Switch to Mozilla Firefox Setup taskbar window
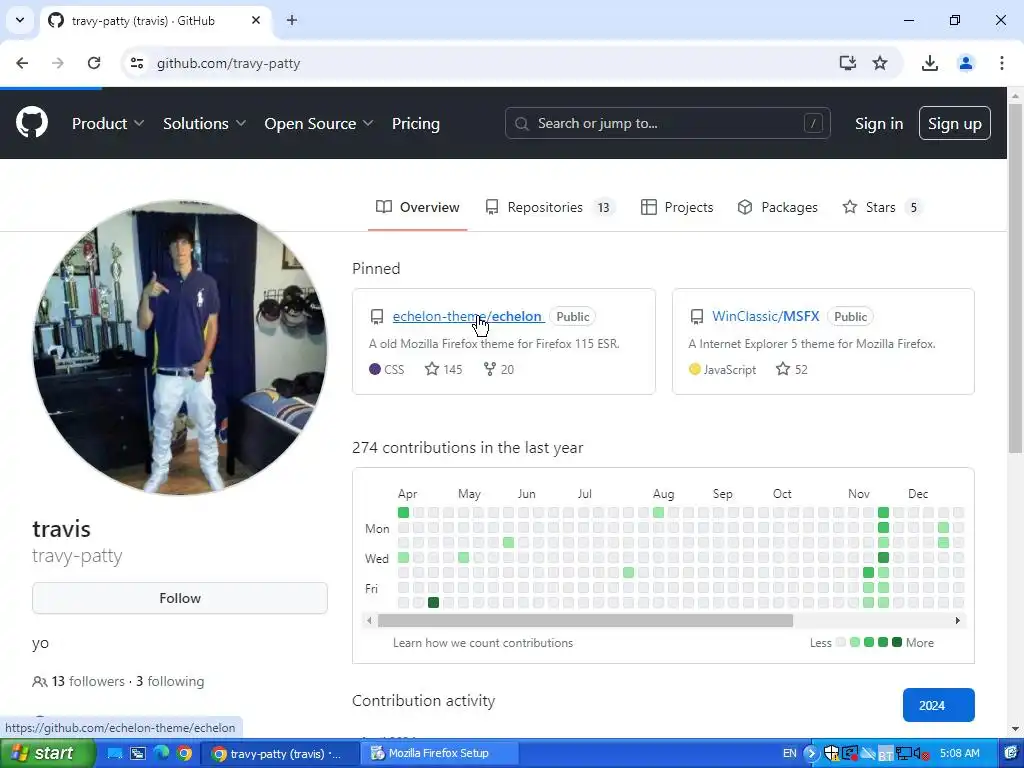This screenshot has width=1024, height=768. pyautogui.click(x=439, y=754)
